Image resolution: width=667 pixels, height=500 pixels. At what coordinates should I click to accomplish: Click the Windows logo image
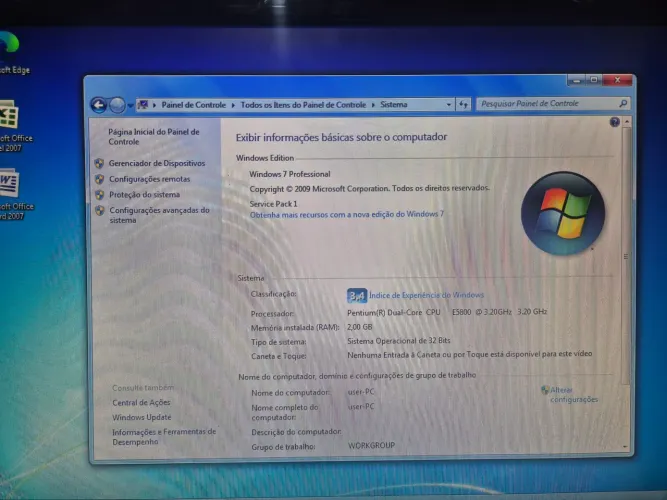pyautogui.click(x=563, y=213)
